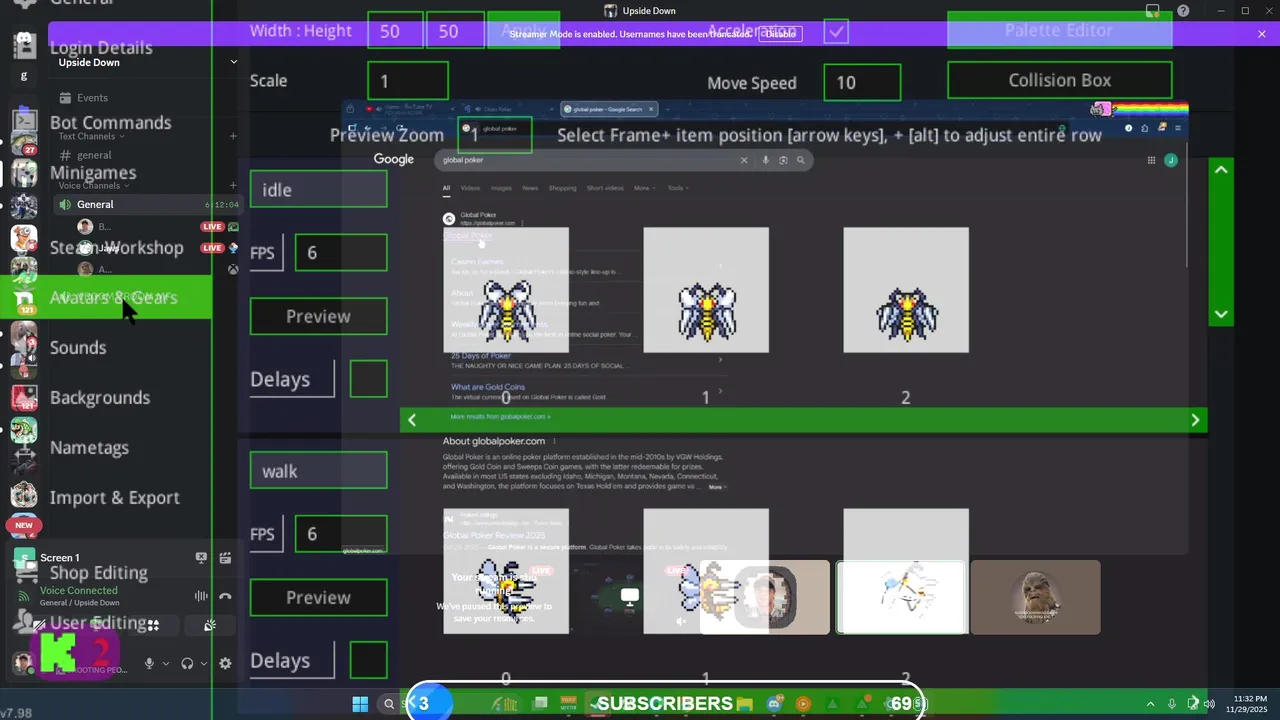Click Preview button for idle animation
1280x720 pixels.
tap(318, 316)
